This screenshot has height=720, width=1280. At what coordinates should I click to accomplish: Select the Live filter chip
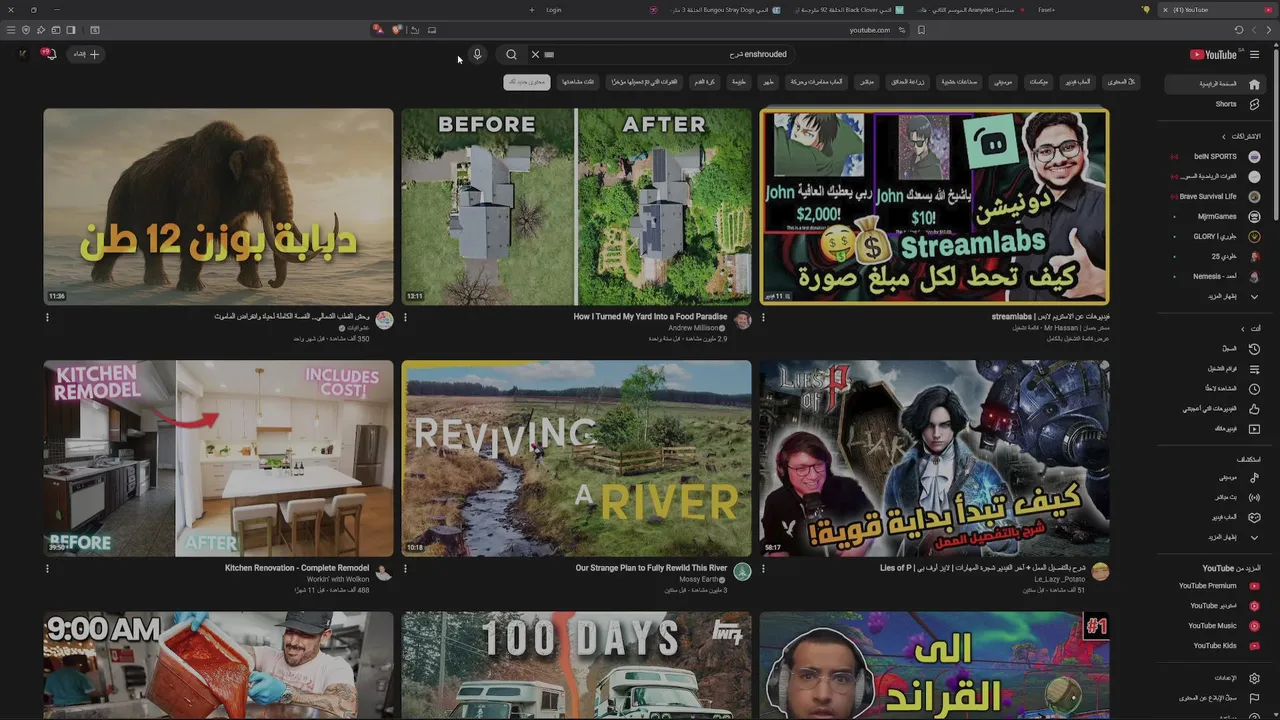867,82
